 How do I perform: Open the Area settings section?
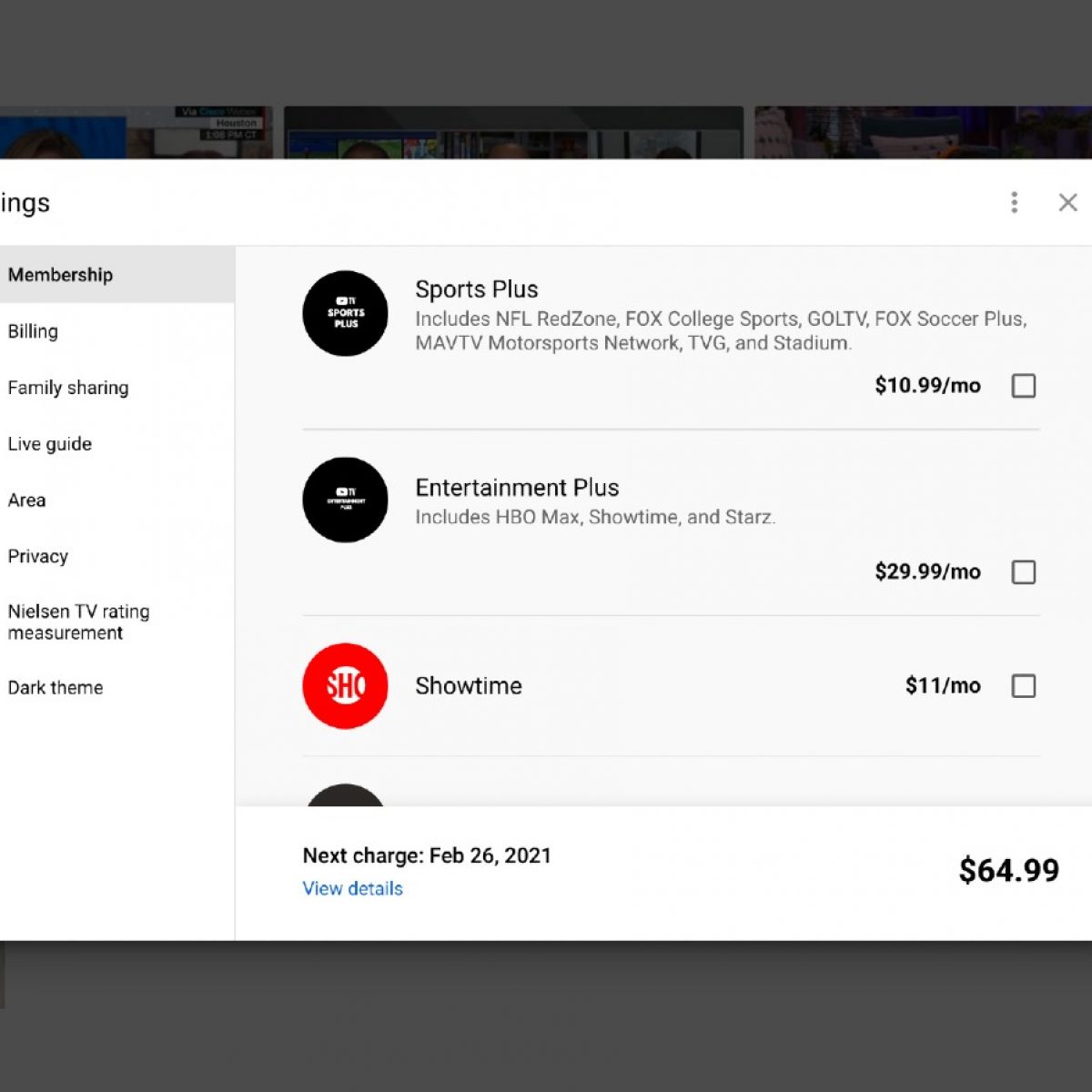pyautogui.click(x=27, y=500)
